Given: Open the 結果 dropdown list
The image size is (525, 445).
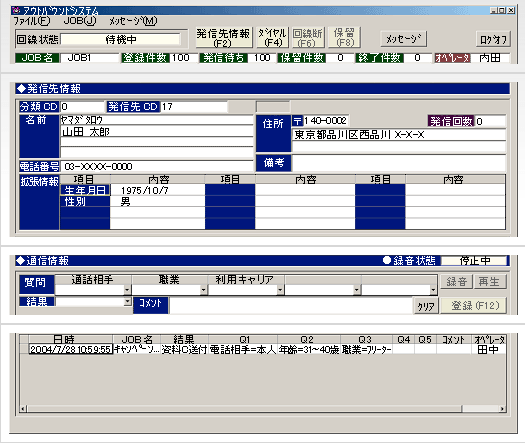Looking at the screenshot, I should [x=127, y=302].
